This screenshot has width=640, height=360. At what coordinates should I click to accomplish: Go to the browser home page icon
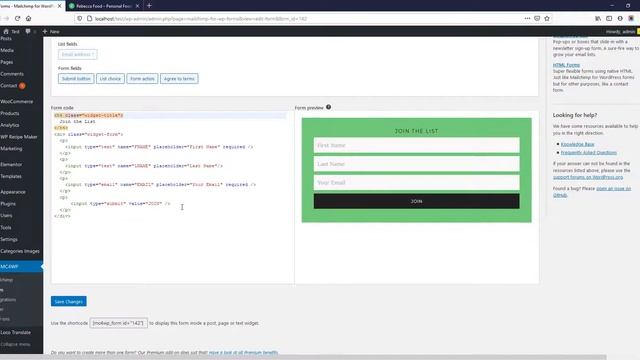point(28,18)
